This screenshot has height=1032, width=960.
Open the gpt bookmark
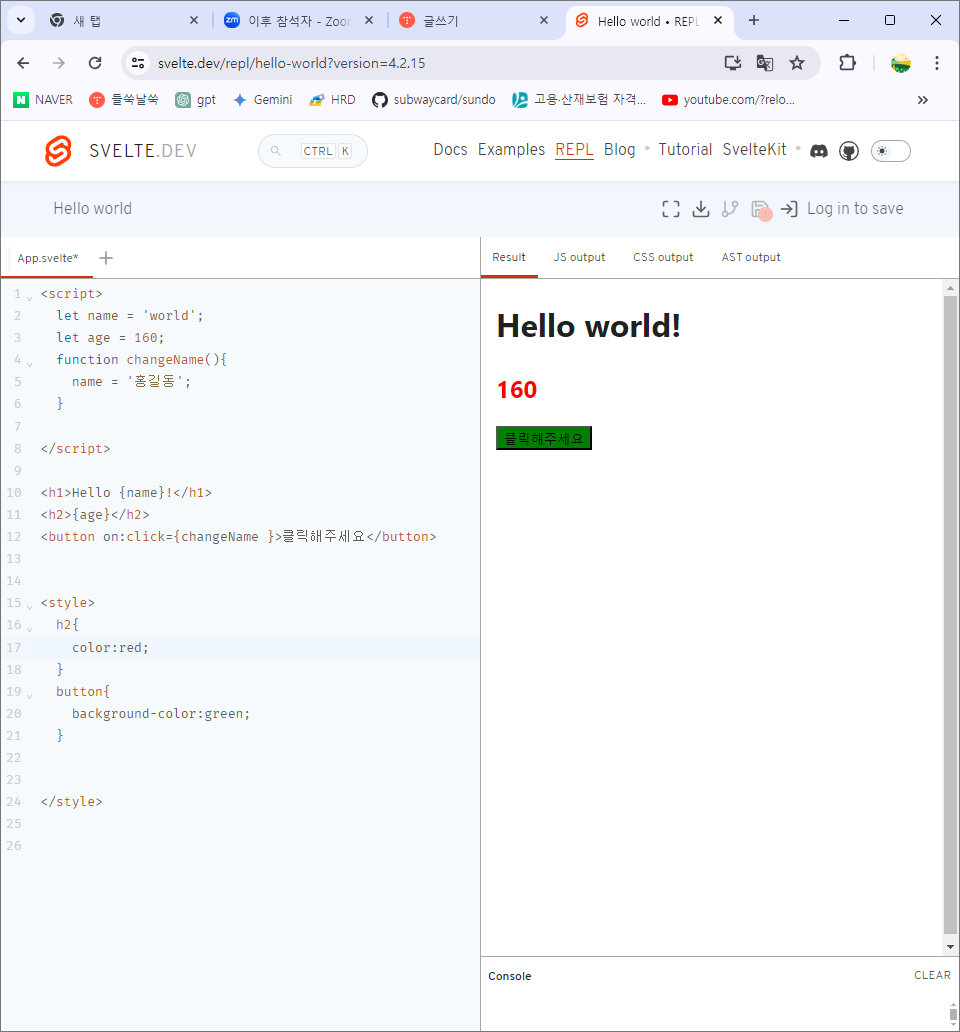click(195, 100)
